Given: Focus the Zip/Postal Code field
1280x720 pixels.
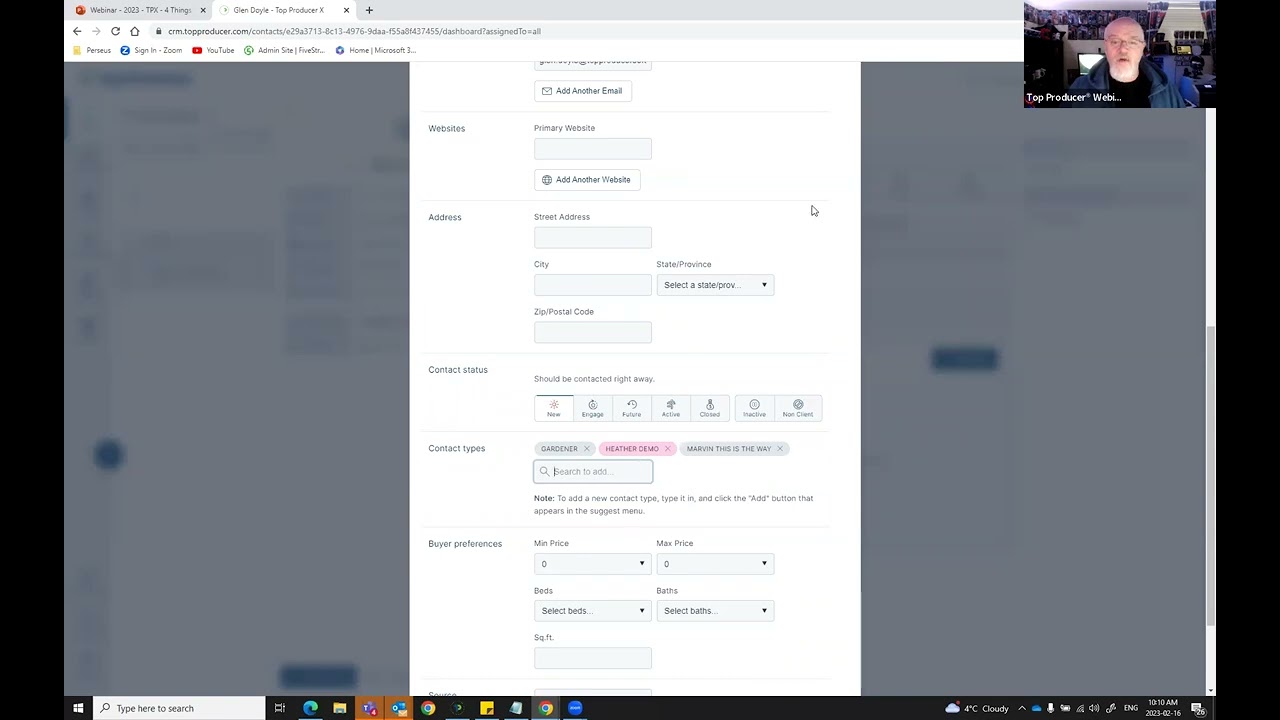Looking at the screenshot, I should (592, 332).
